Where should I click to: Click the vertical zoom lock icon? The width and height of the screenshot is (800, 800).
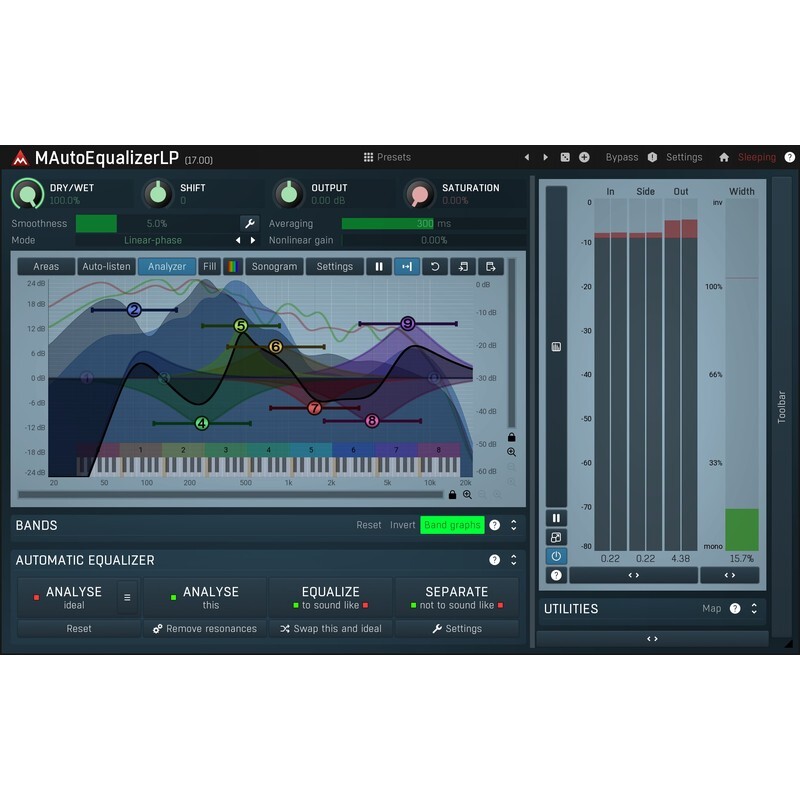(511, 437)
